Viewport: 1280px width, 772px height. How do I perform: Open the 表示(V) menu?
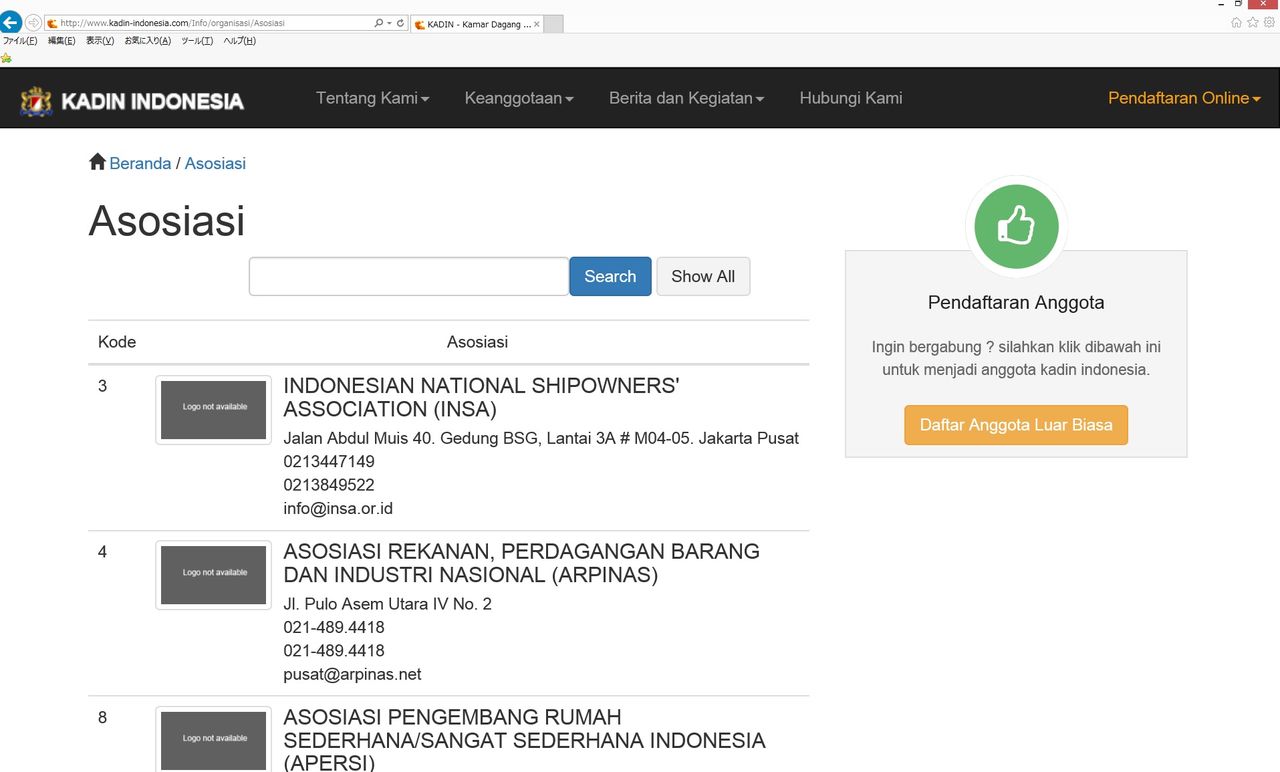100,41
